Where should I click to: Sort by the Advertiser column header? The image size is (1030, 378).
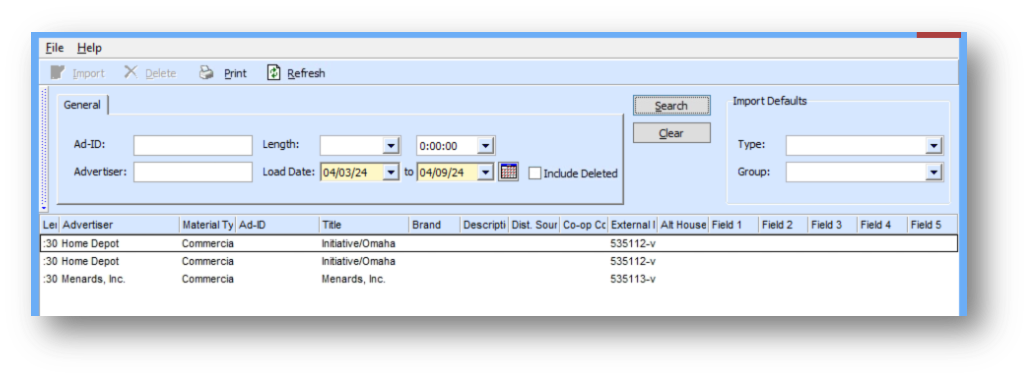(x=120, y=225)
